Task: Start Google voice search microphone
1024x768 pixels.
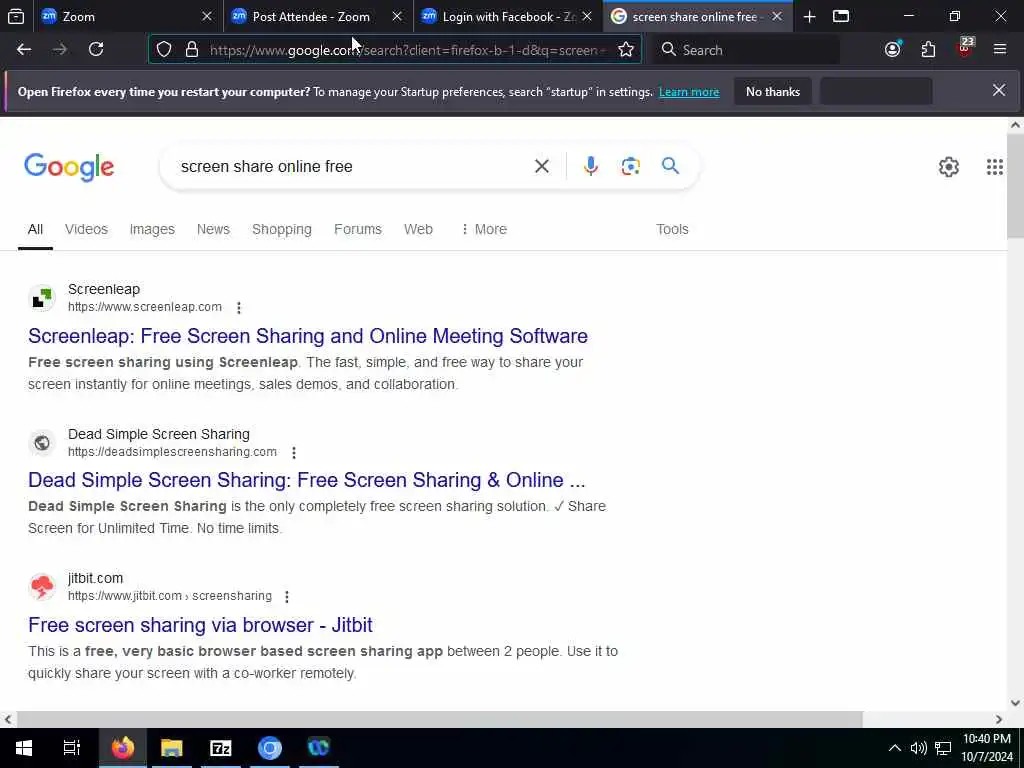Action: [590, 167]
